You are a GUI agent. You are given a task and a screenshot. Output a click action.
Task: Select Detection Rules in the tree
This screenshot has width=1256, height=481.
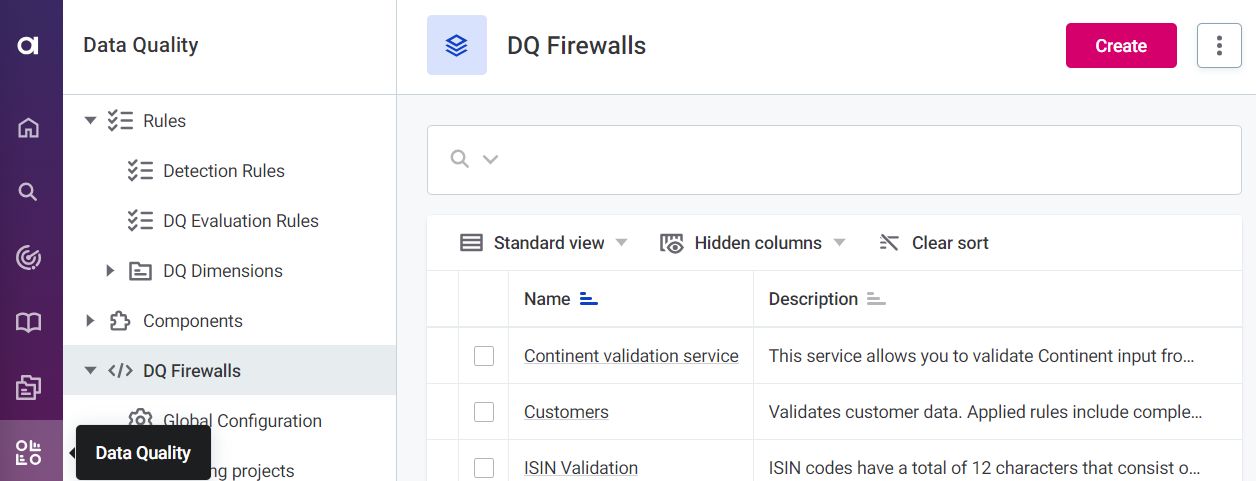point(223,171)
